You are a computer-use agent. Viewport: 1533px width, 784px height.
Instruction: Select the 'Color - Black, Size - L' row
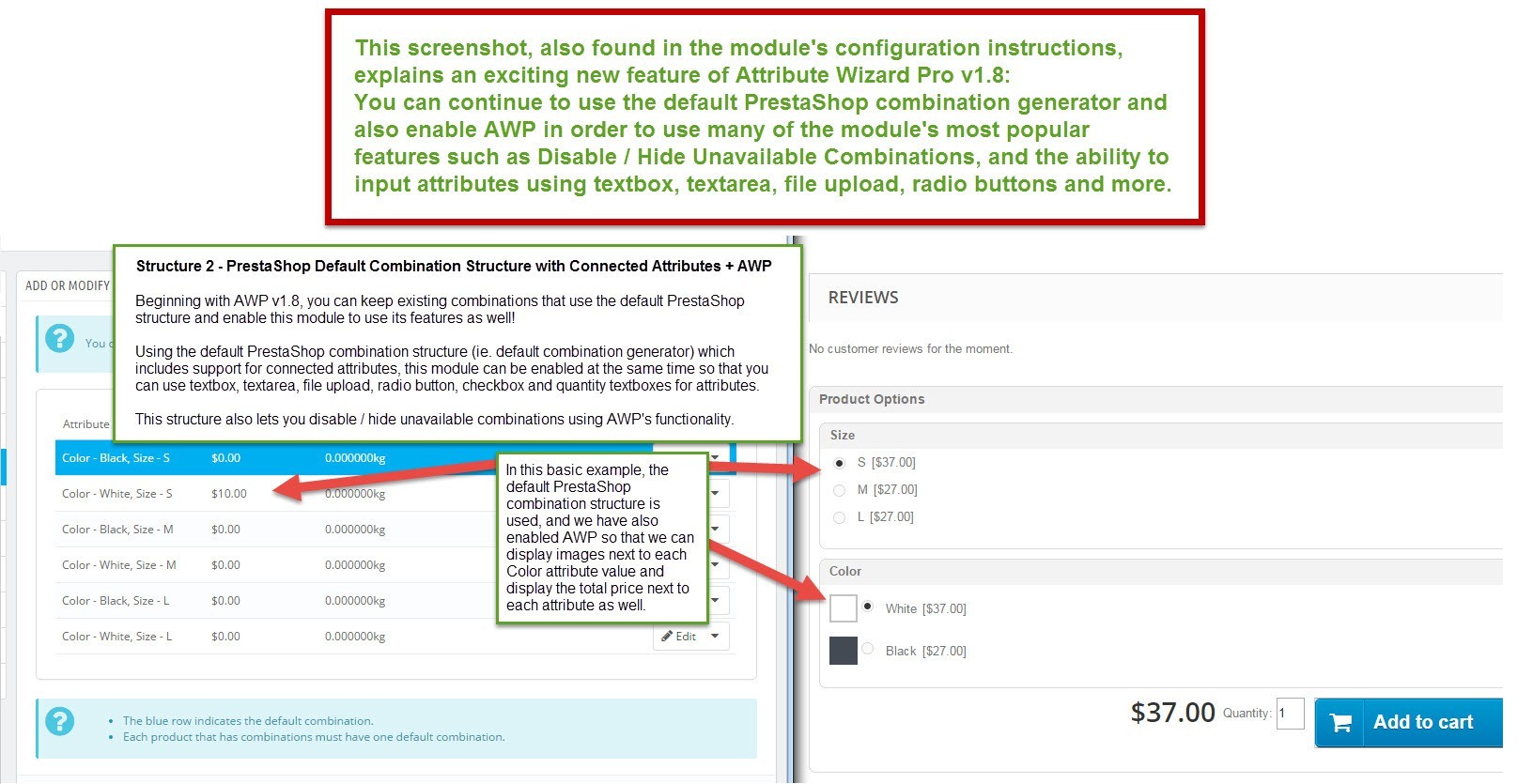tap(395, 601)
